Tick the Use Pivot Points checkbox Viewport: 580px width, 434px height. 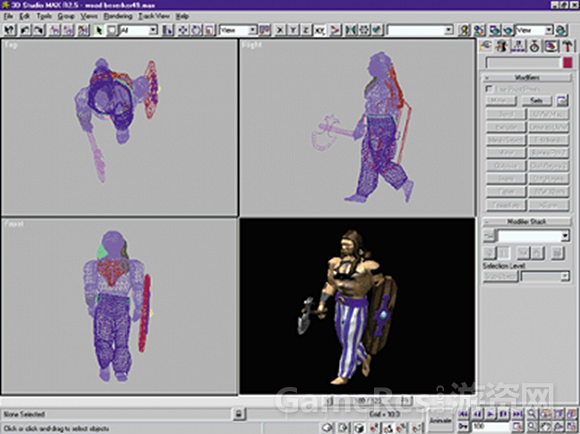pos(489,89)
